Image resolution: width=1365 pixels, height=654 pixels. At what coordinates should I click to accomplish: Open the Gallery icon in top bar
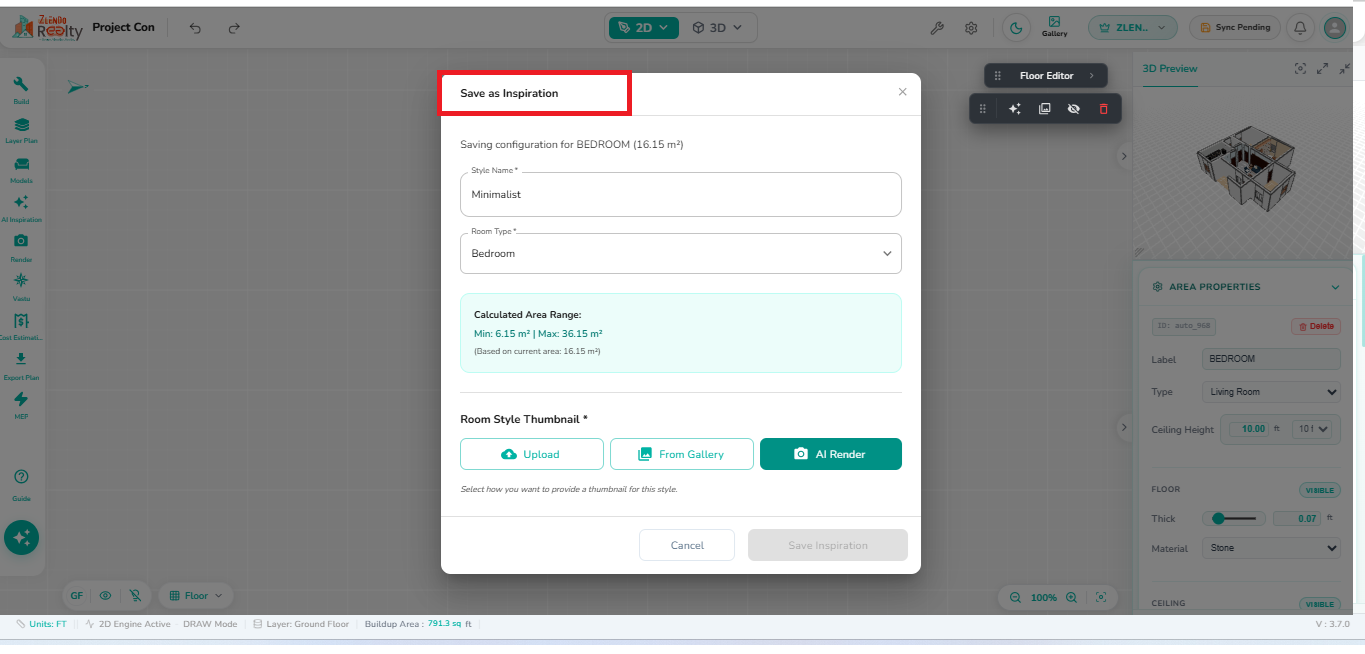click(x=1054, y=27)
